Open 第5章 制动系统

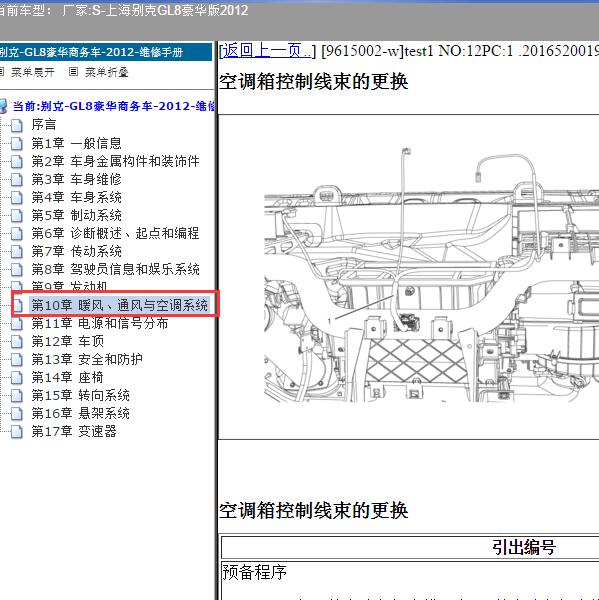[x=77, y=215]
